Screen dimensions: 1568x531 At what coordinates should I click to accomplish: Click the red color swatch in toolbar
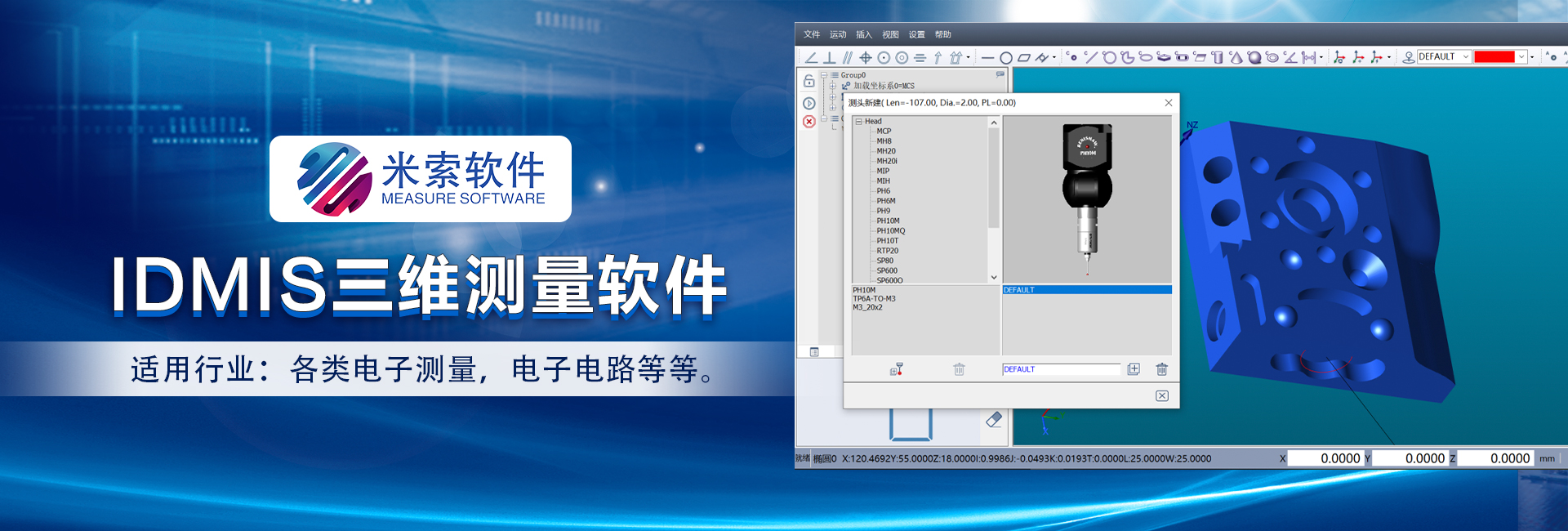(1494, 56)
